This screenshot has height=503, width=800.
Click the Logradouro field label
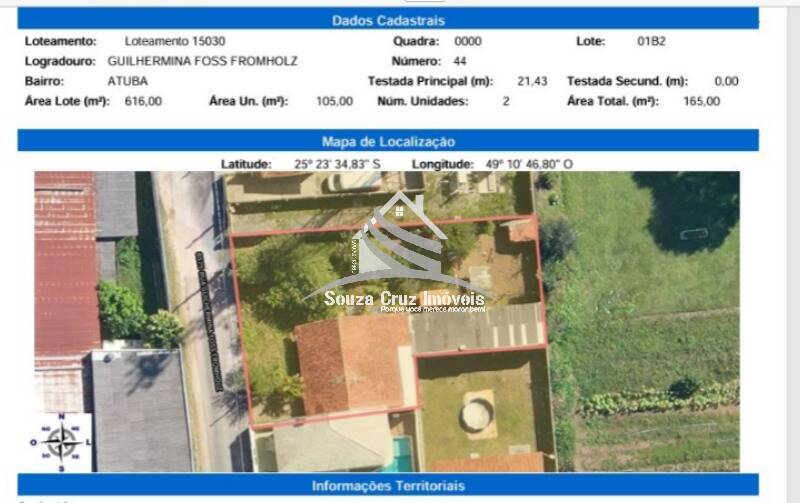60,61
